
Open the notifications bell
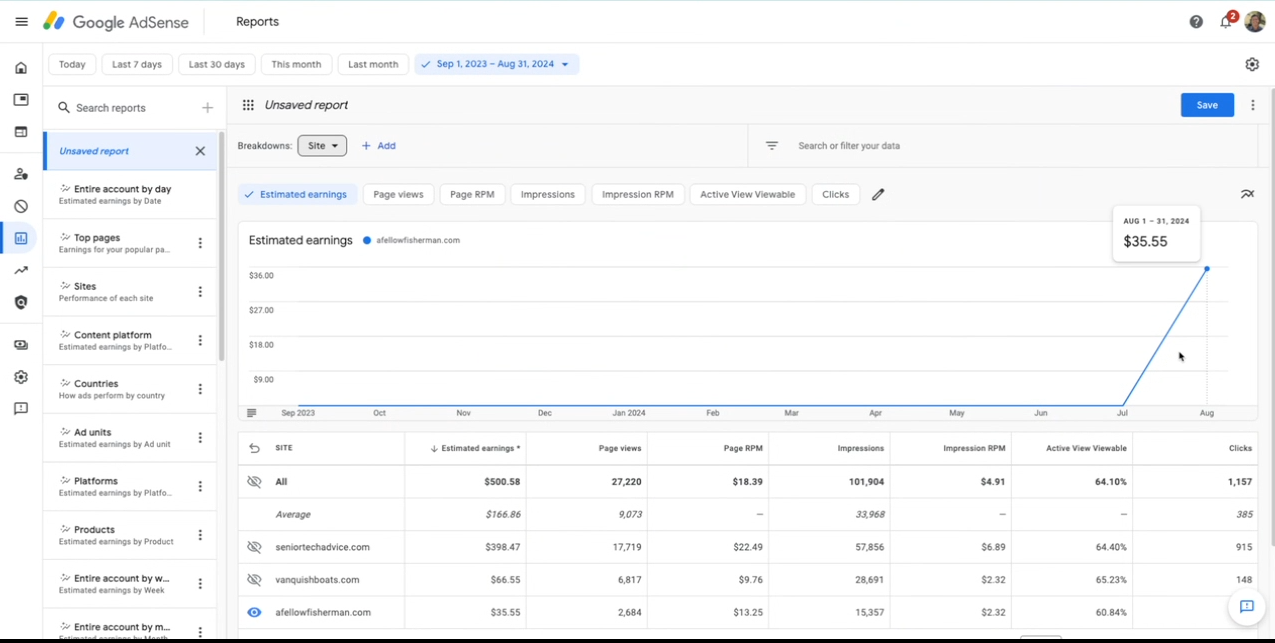click(x=1226, y=22)
